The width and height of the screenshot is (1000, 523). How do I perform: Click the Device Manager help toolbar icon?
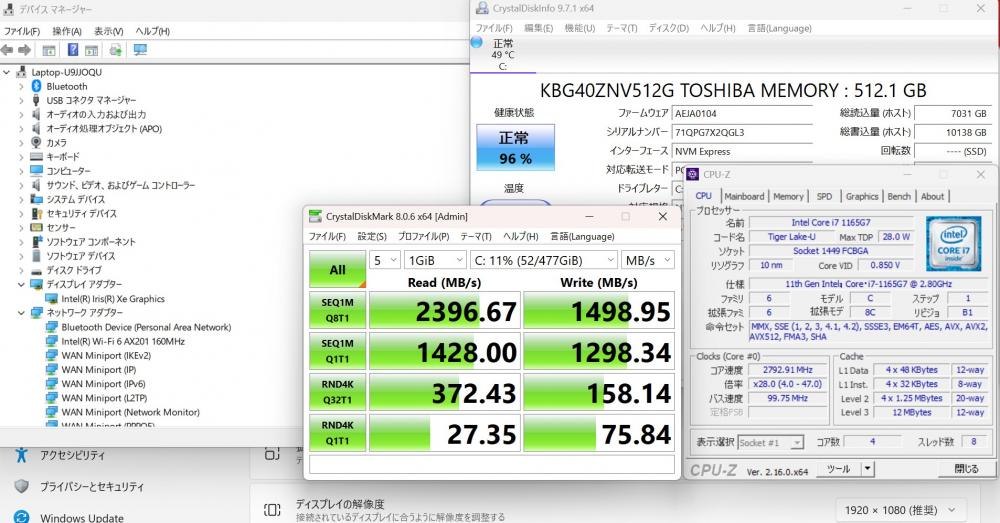point(73,50)
